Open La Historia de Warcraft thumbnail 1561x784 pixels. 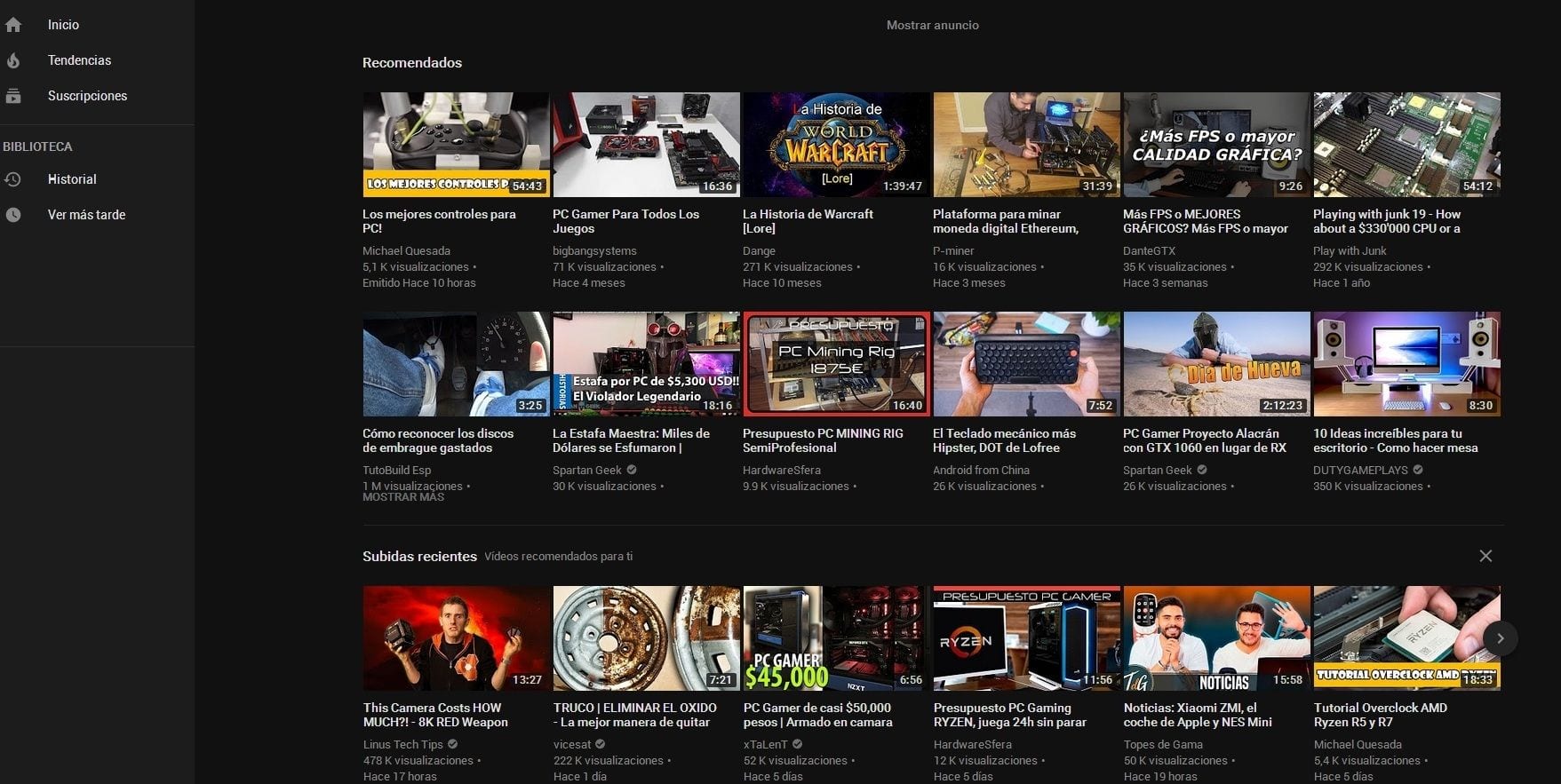(836, 144)
